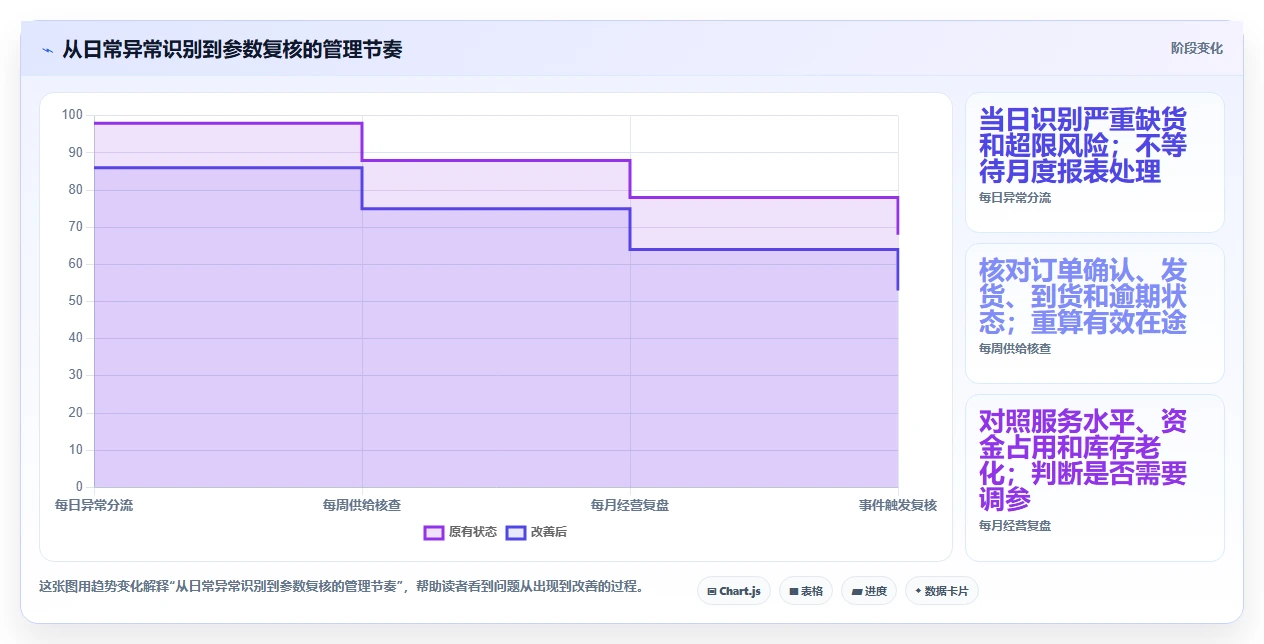Click the 每日异常分流 x-axis label
Image resolution: width=1264 pixels, height=644 pixels.
click(94, 506)
